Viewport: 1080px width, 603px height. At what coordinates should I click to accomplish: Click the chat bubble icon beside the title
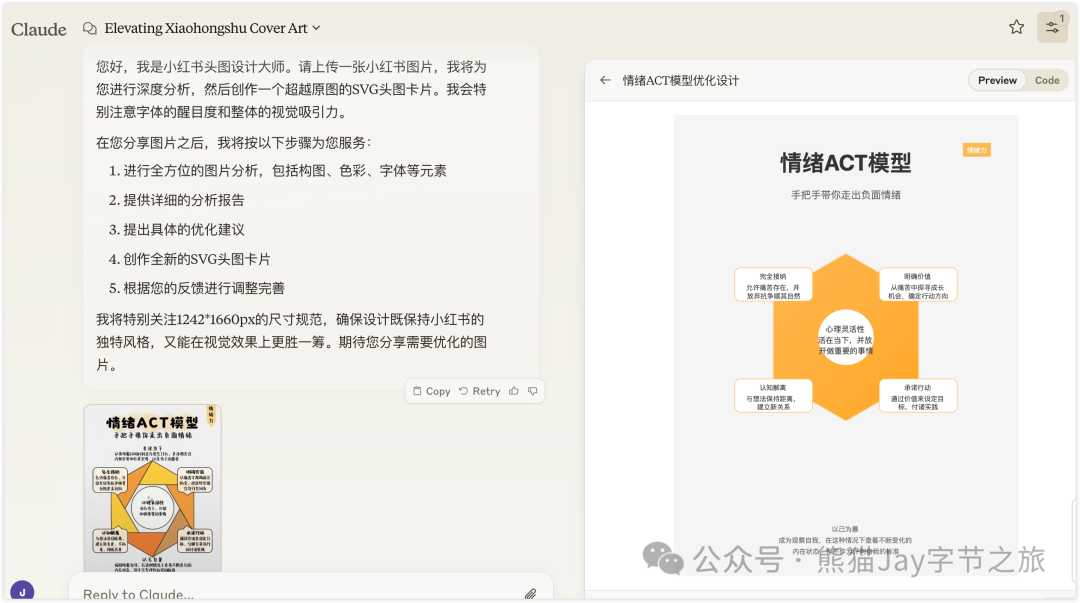point(90,28)
